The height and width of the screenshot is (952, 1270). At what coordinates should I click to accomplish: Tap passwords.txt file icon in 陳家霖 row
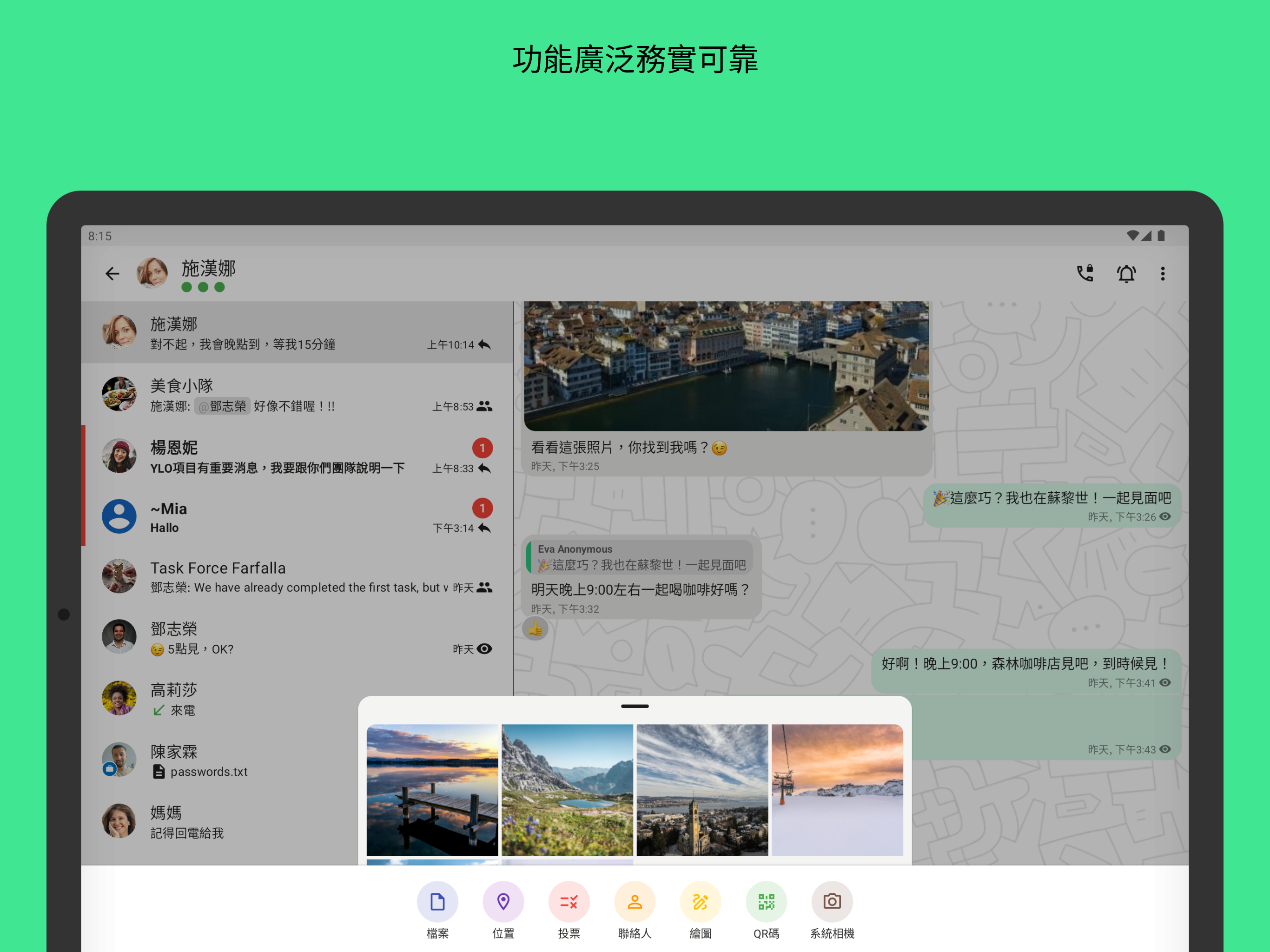[159, 772]
